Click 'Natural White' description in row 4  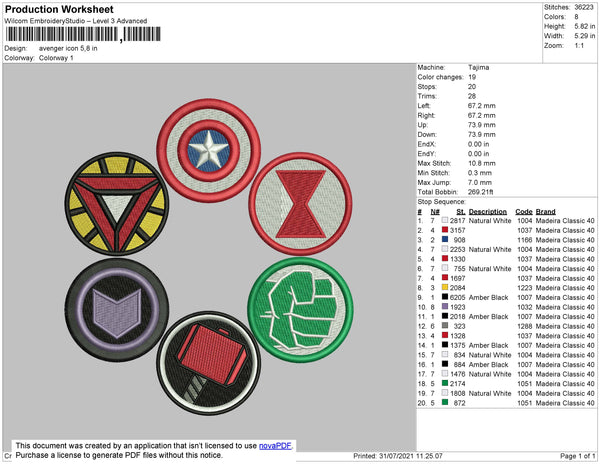pos(490,249)
